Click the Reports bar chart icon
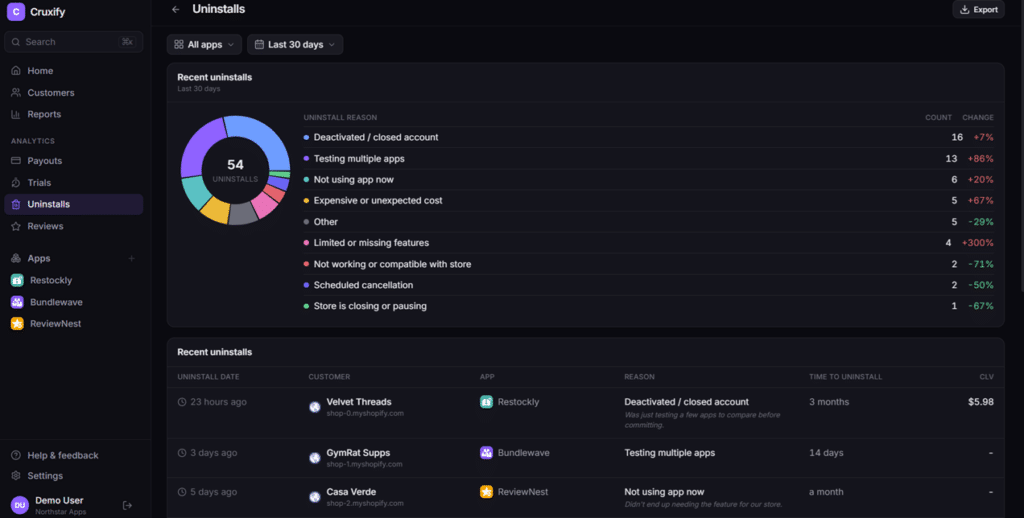1024x518 pixels. click(16, 114)
